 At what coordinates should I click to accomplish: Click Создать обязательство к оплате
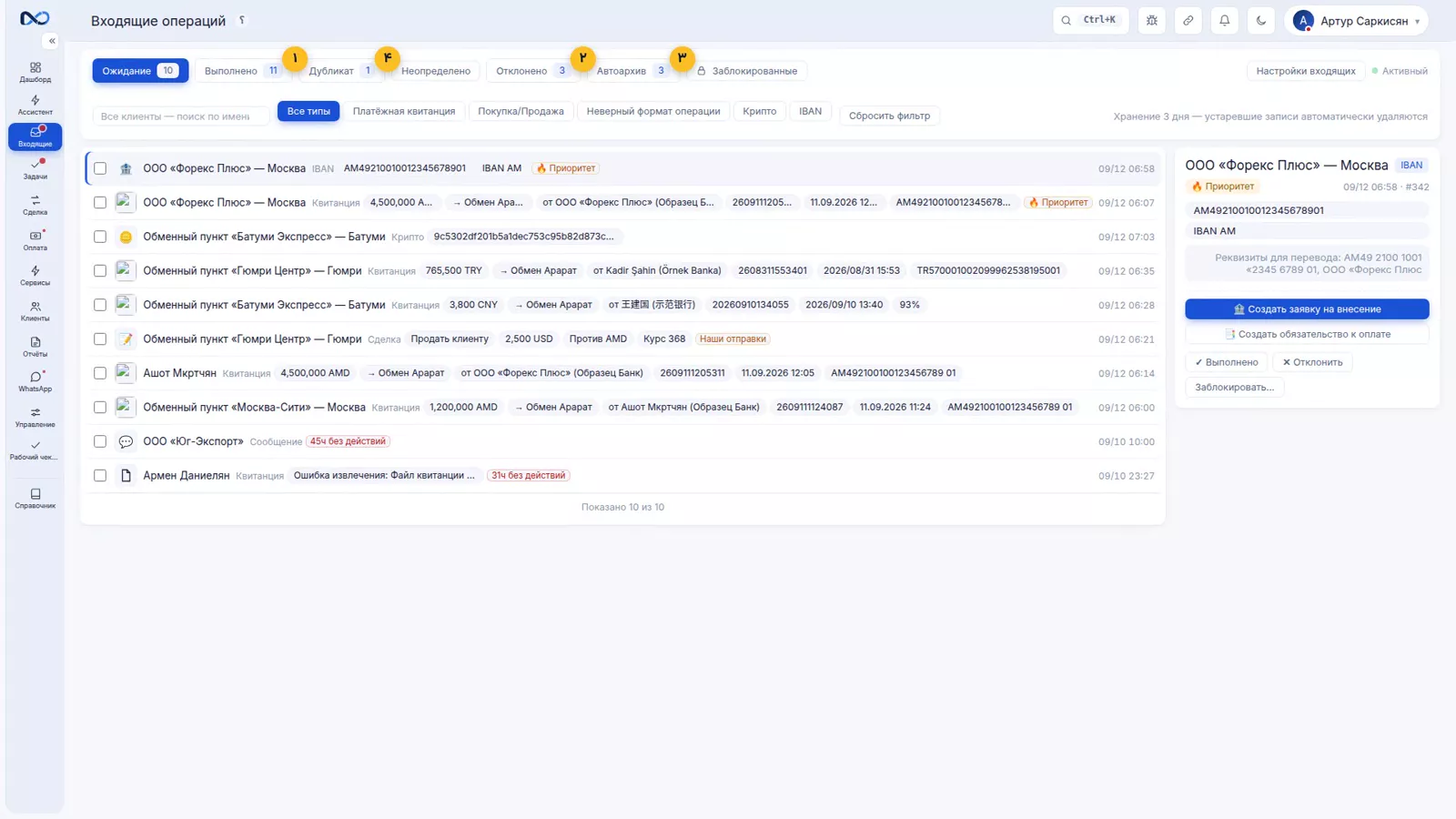pyautogui.click(x=1307, y=334)
